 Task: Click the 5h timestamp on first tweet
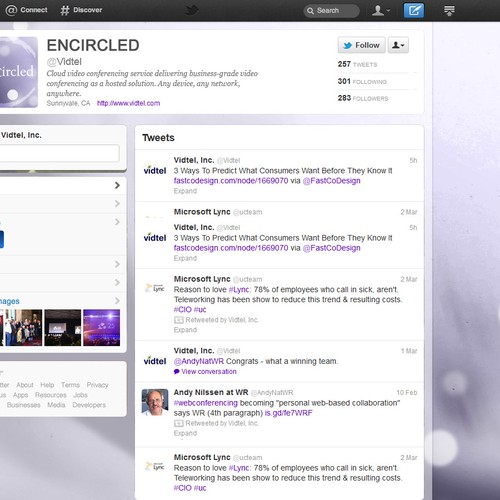point(413,160)
